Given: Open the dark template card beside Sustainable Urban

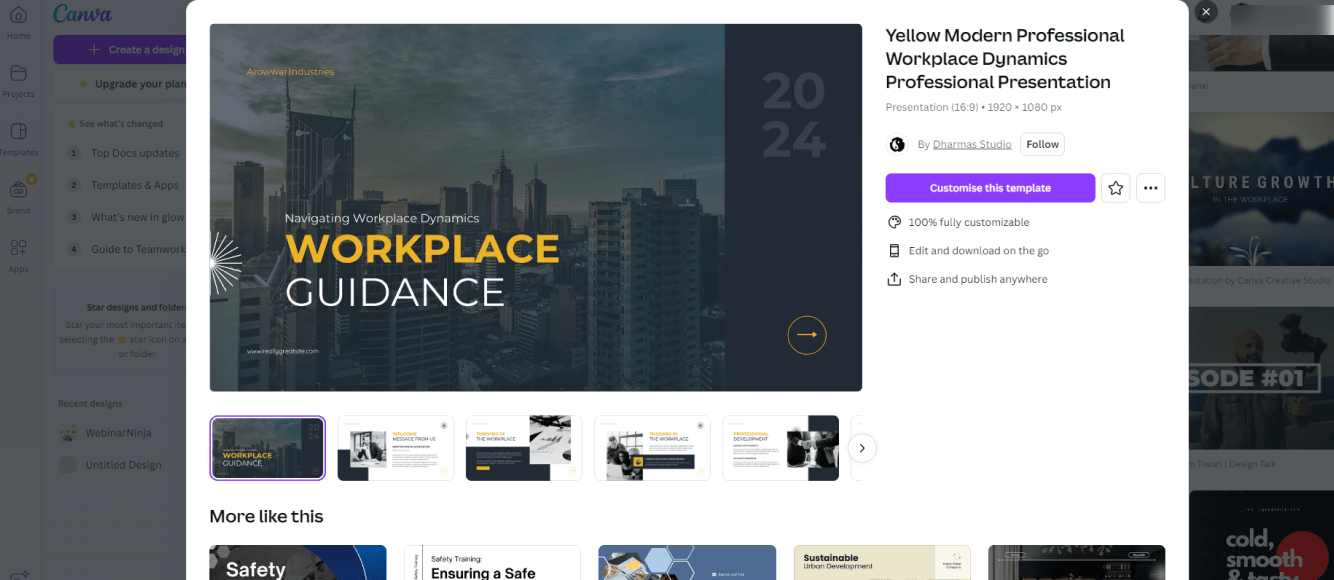Looking at the screenshot, I should [x=1076, y=562].
